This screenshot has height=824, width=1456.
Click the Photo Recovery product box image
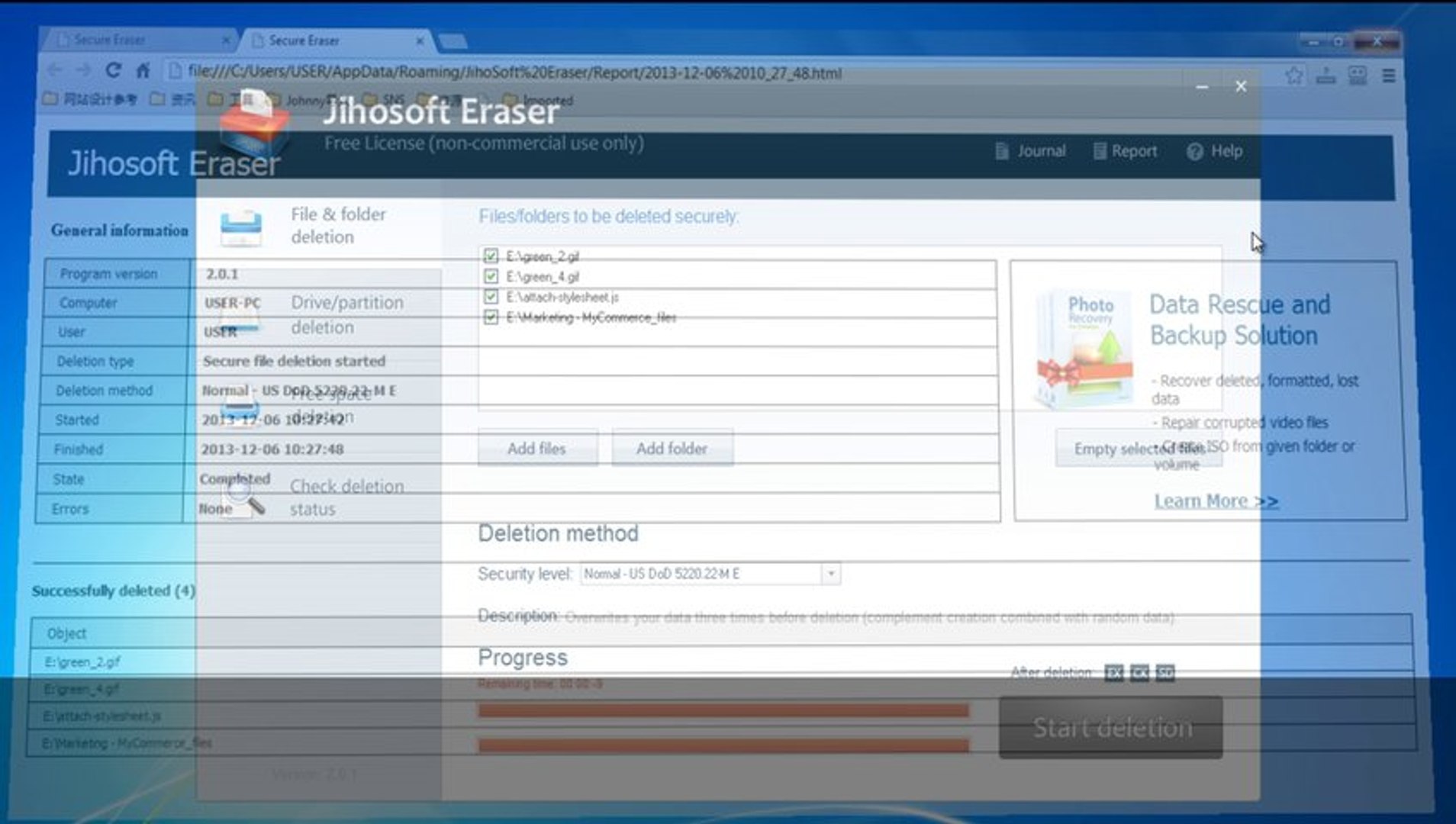click(1084, 350)
